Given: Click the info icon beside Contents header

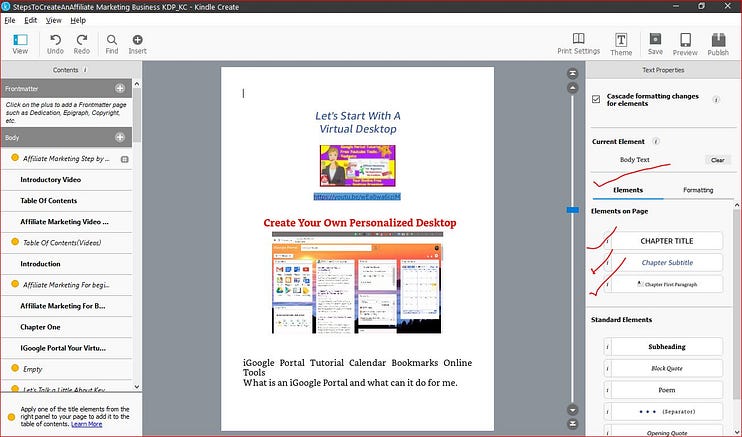Looking at the screenshot, I should [85, 70].
